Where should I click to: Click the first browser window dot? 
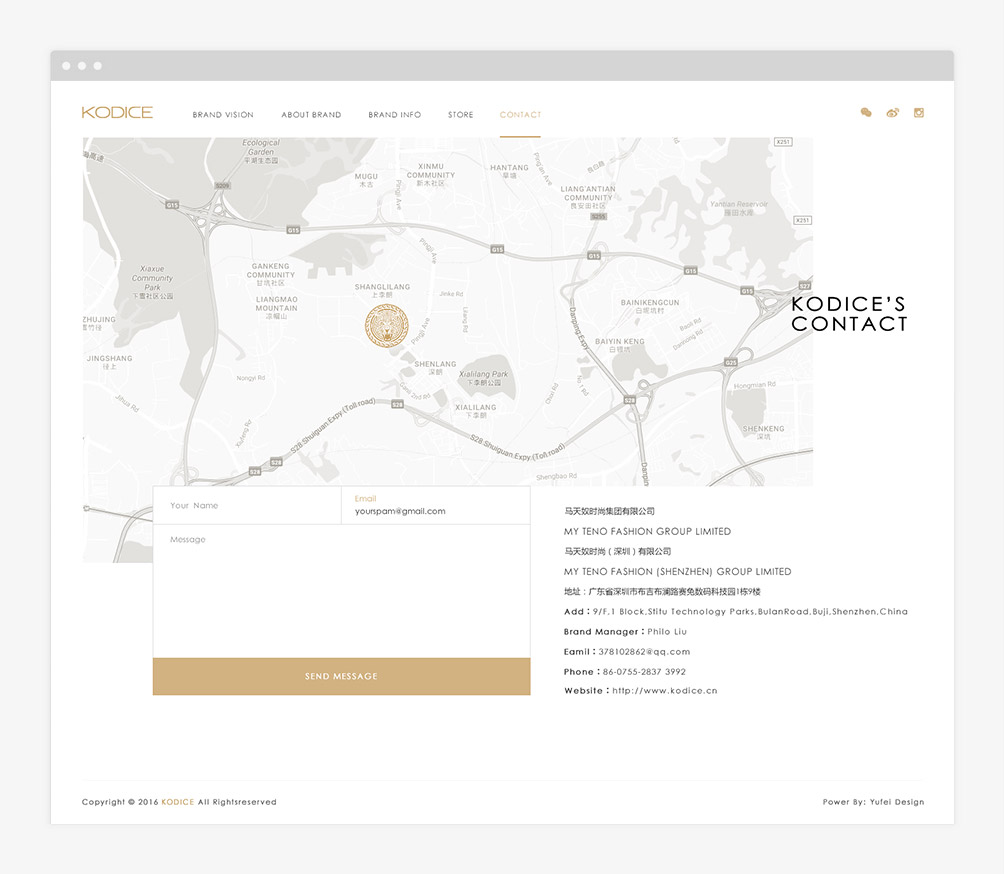click(66, 66)
